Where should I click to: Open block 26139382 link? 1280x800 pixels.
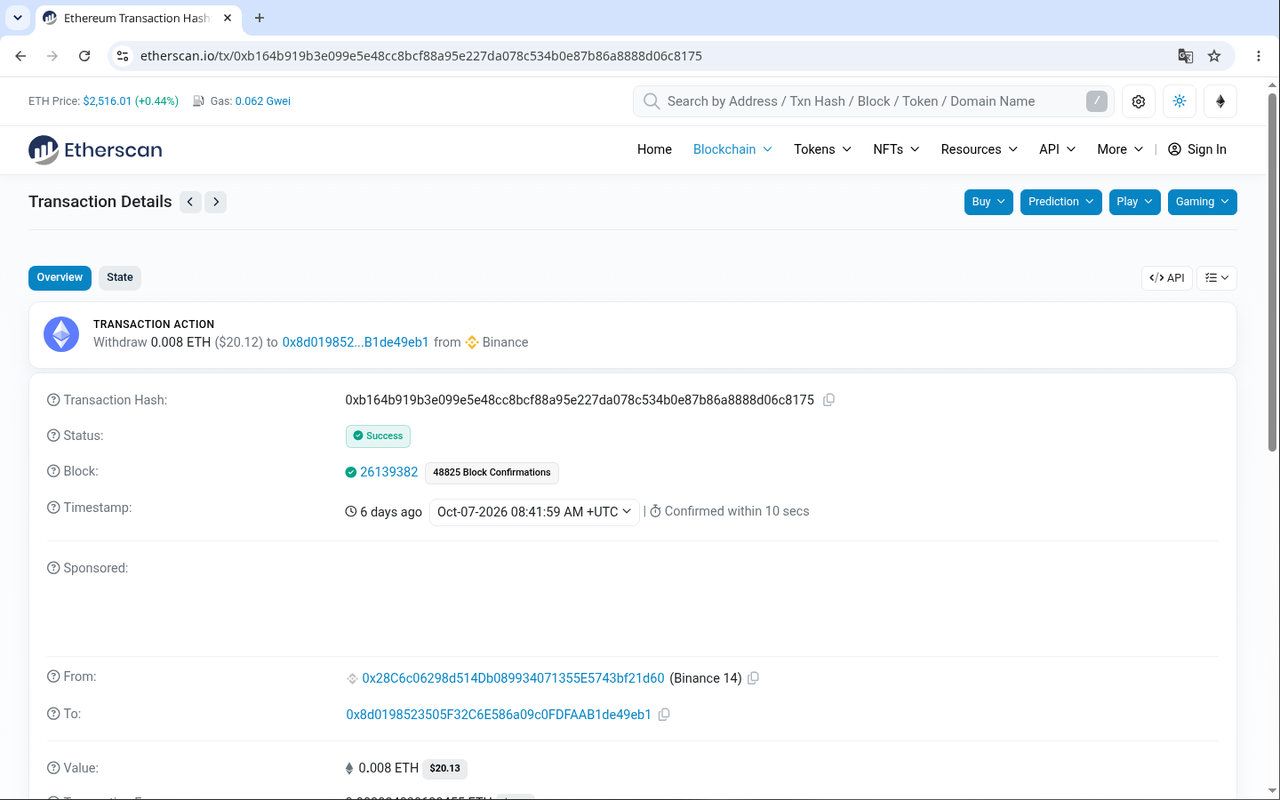point(389,472)
